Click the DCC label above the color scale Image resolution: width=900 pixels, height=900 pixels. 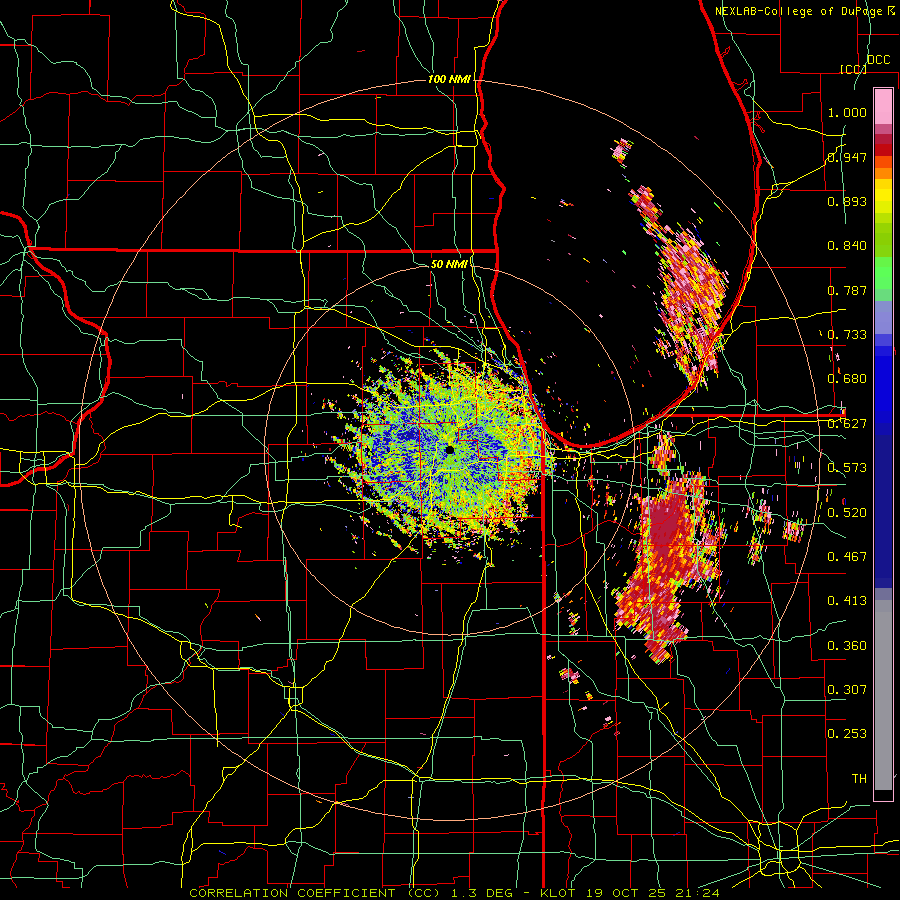tap(878, 60)
